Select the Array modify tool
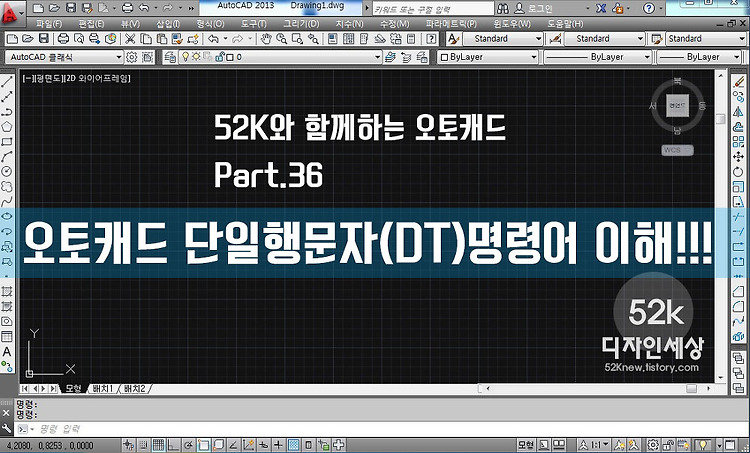The height and width of the screenshot is (453, 750). [739, 141]
